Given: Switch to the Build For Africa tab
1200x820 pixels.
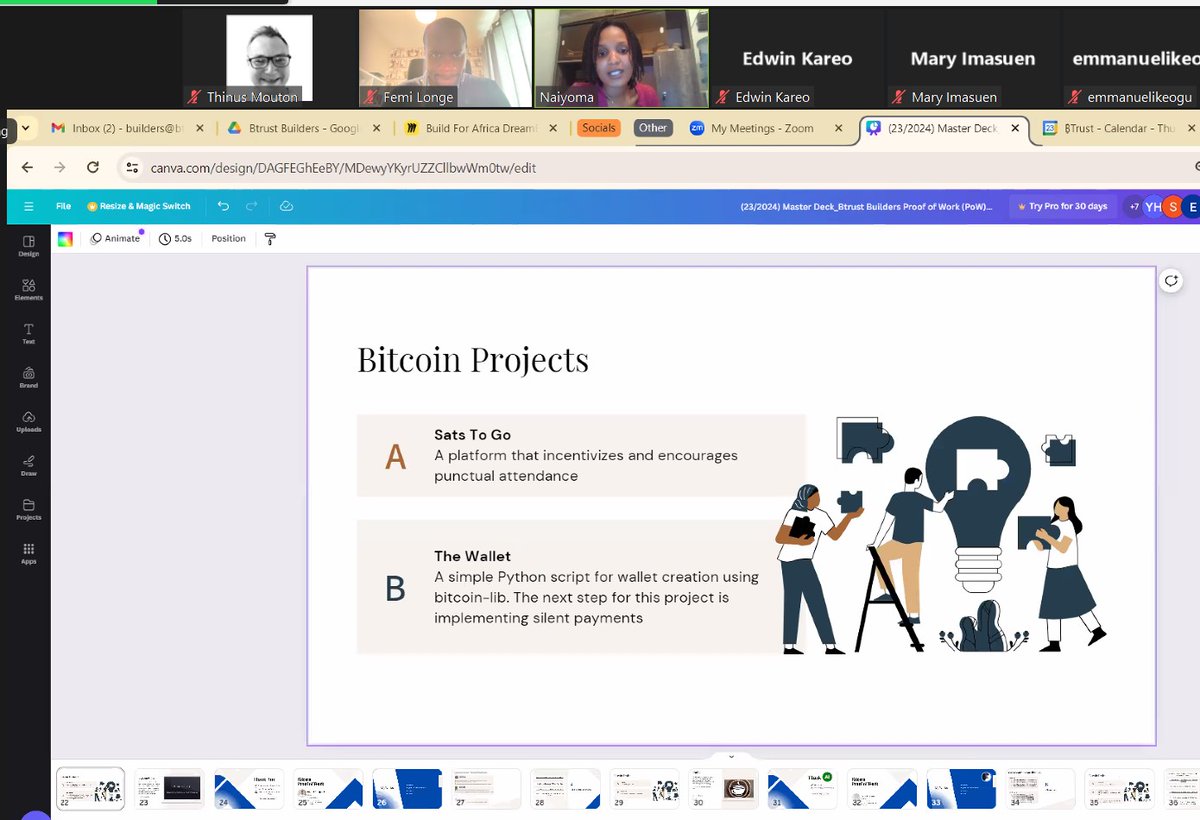Looking at the screenshot, I should click(480, 128).
